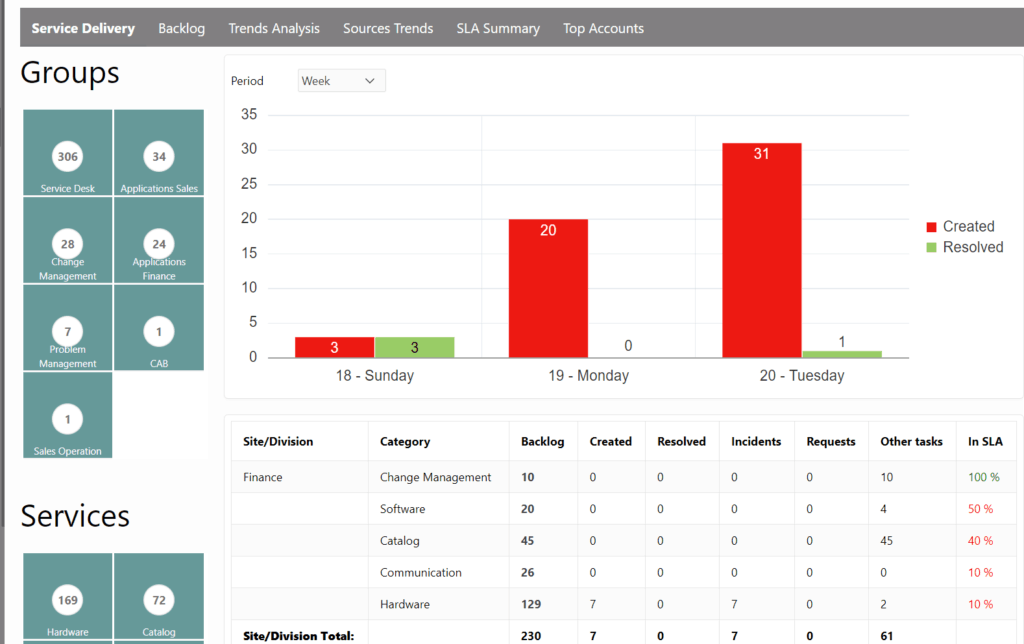Open the Problem Management group tile
Image resolution: width=1024 pixels, height=644 pixels.
click(x=67, y=328)
